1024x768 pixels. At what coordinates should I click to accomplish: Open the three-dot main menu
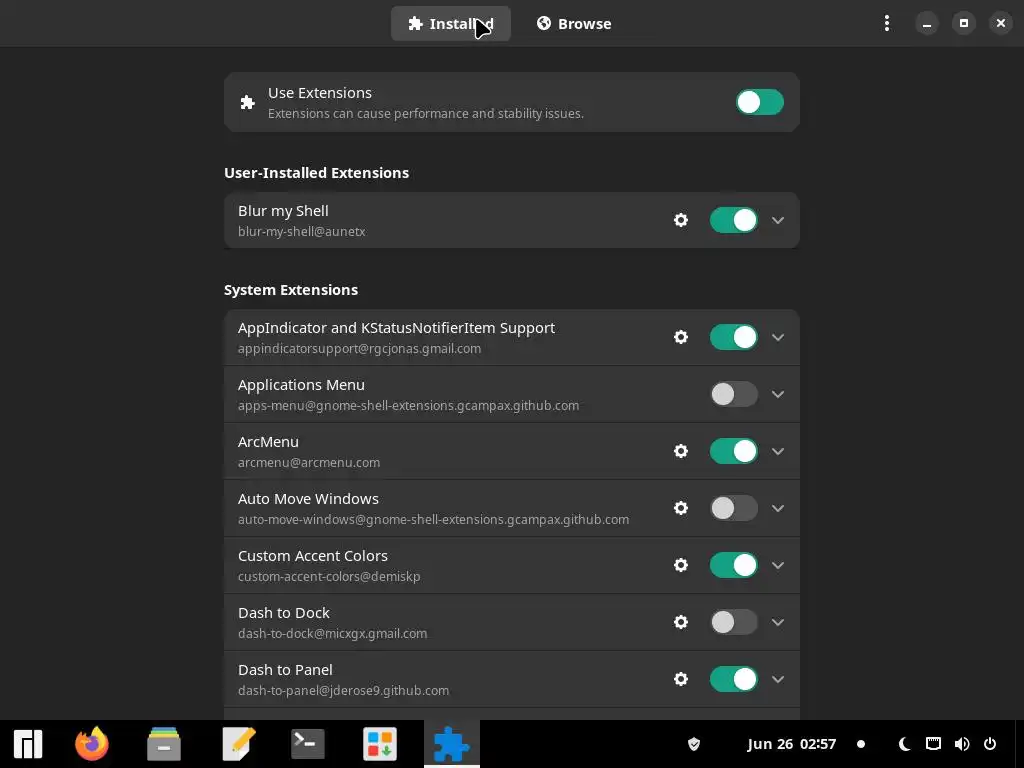pos(886,24)
